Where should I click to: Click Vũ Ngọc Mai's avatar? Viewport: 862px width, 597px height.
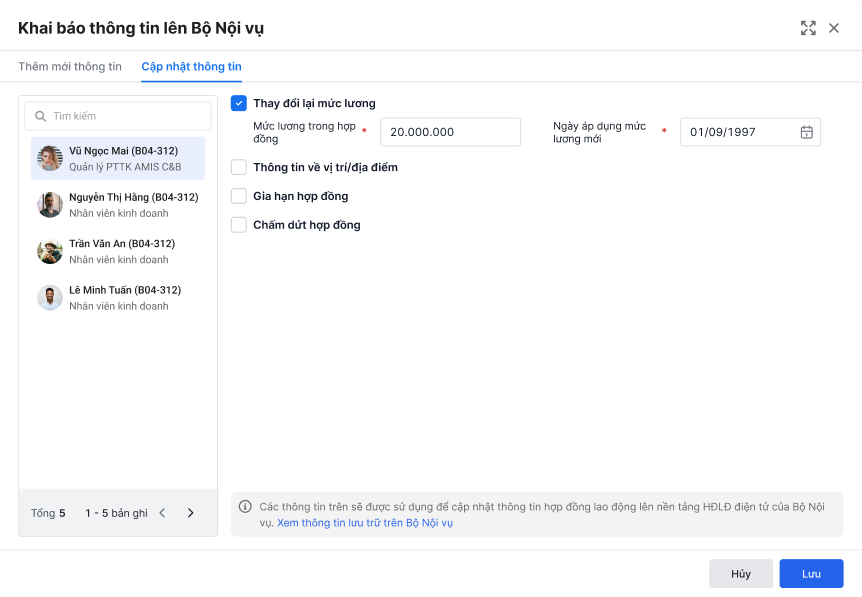pos(50,158)
